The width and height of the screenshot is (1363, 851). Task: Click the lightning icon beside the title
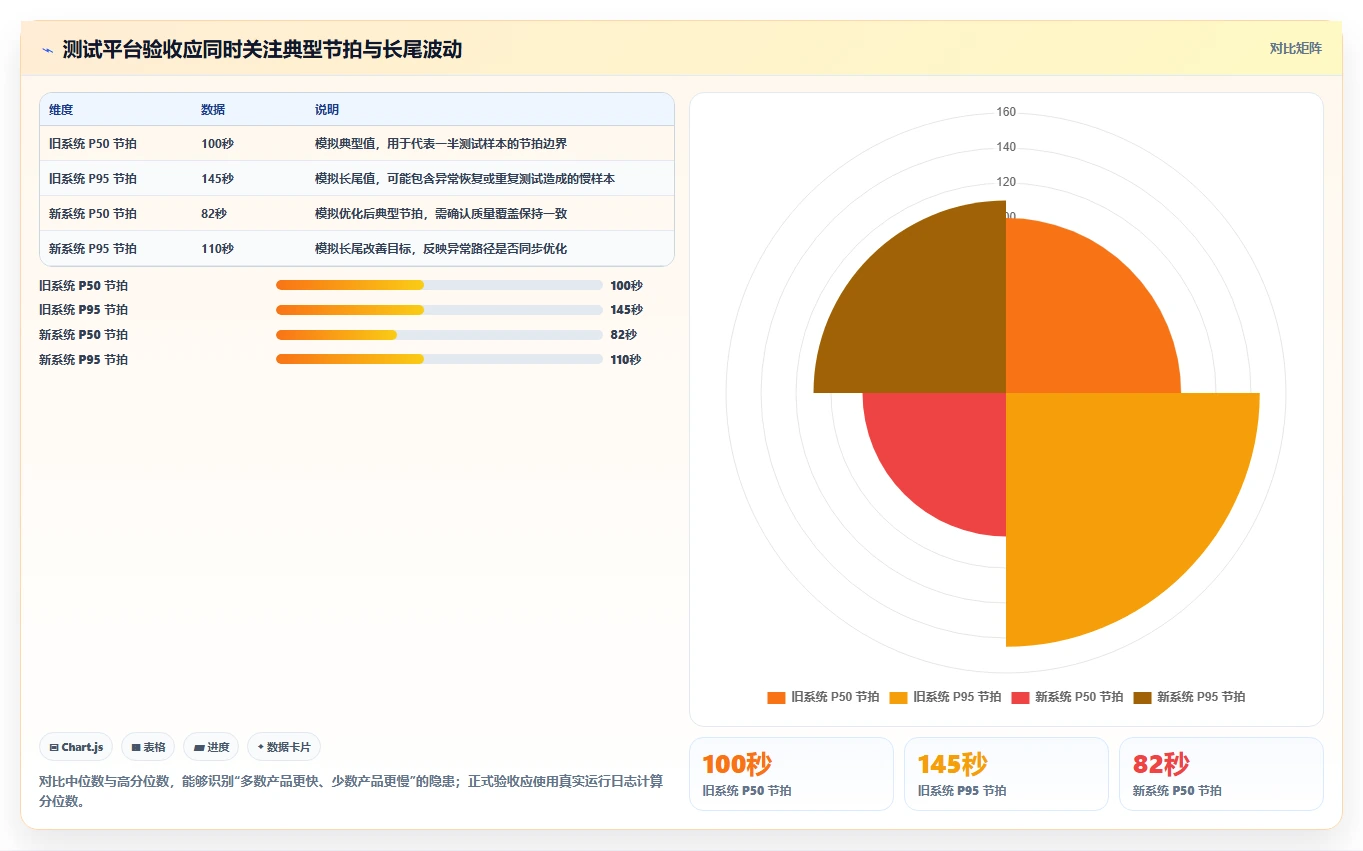(47, 50)
